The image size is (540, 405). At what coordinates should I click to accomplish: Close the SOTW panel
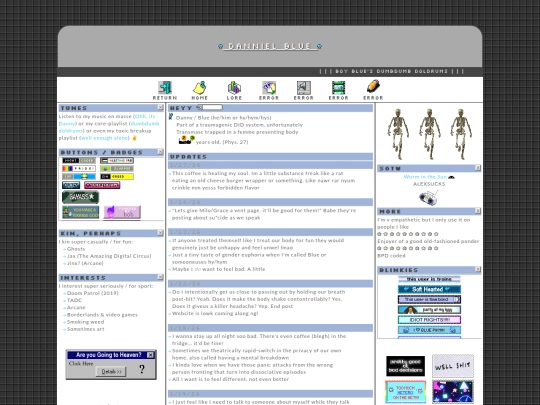478,168
